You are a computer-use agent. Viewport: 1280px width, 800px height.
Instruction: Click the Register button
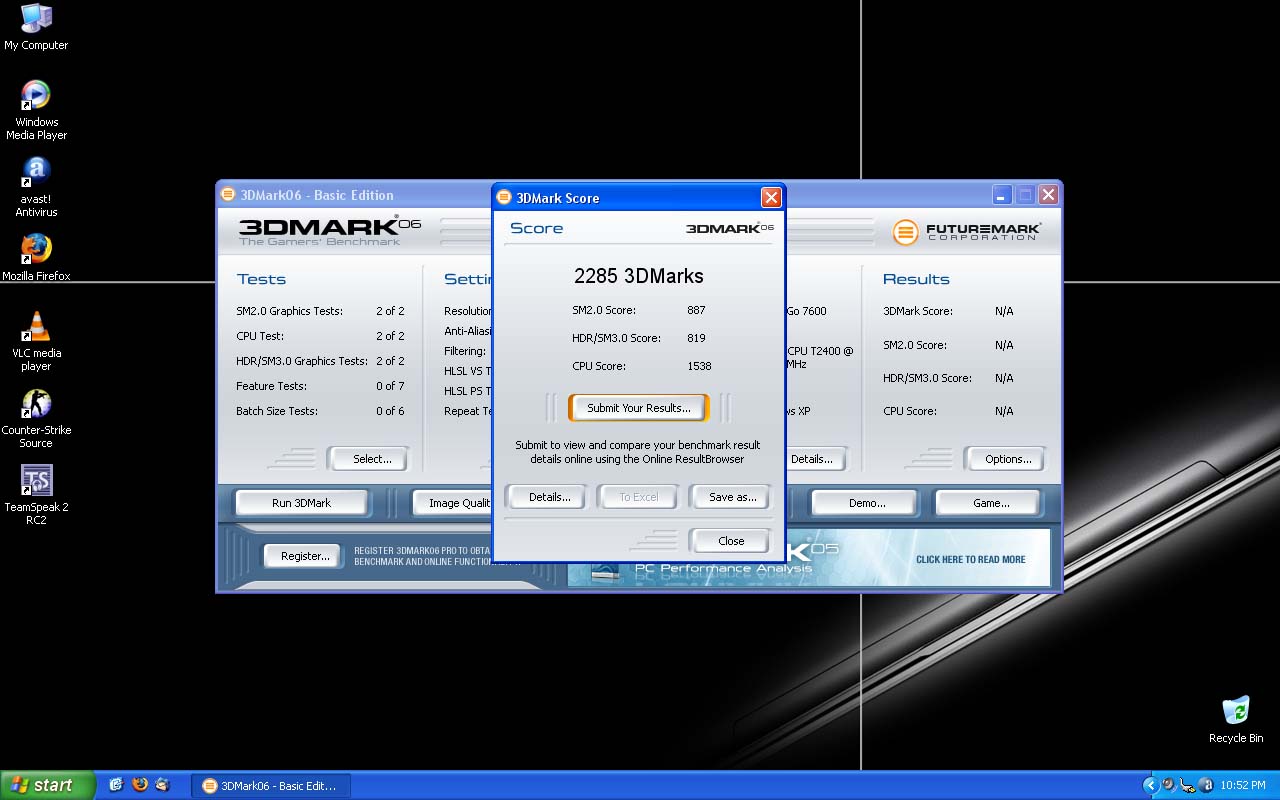pos(304,556)
